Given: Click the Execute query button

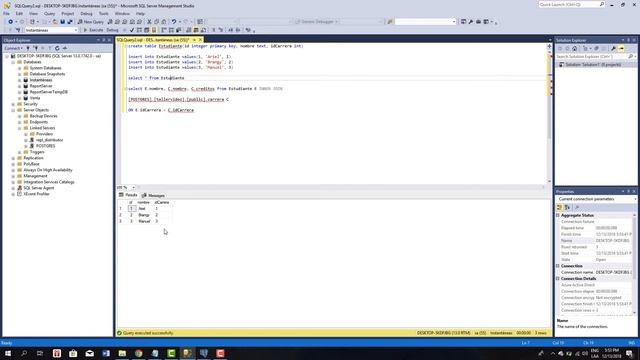Looking at the screenshot, I should (x=93, y=30).
